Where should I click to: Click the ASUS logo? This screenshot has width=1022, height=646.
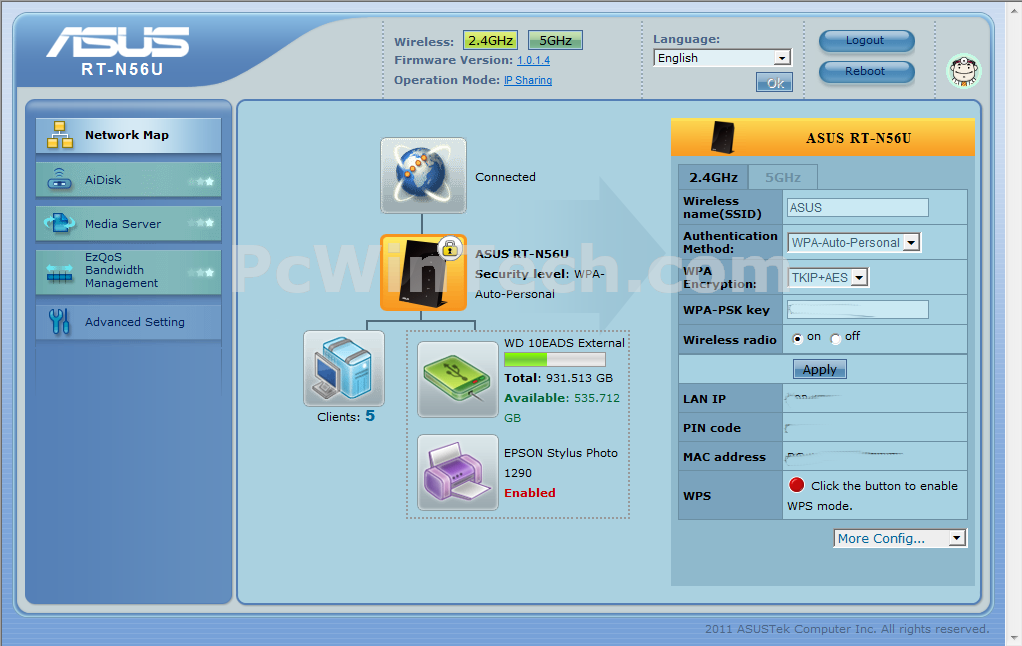tap(118, 42)
